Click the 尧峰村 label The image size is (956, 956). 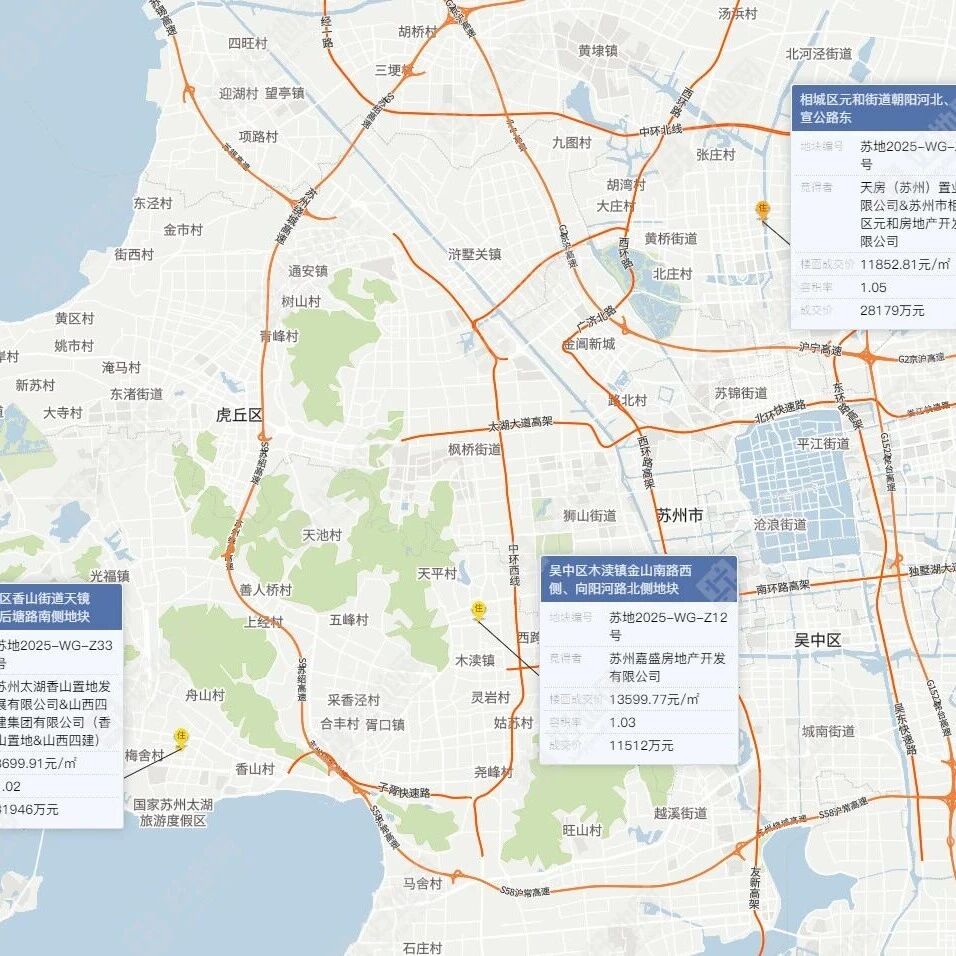[x=493, y=772]
